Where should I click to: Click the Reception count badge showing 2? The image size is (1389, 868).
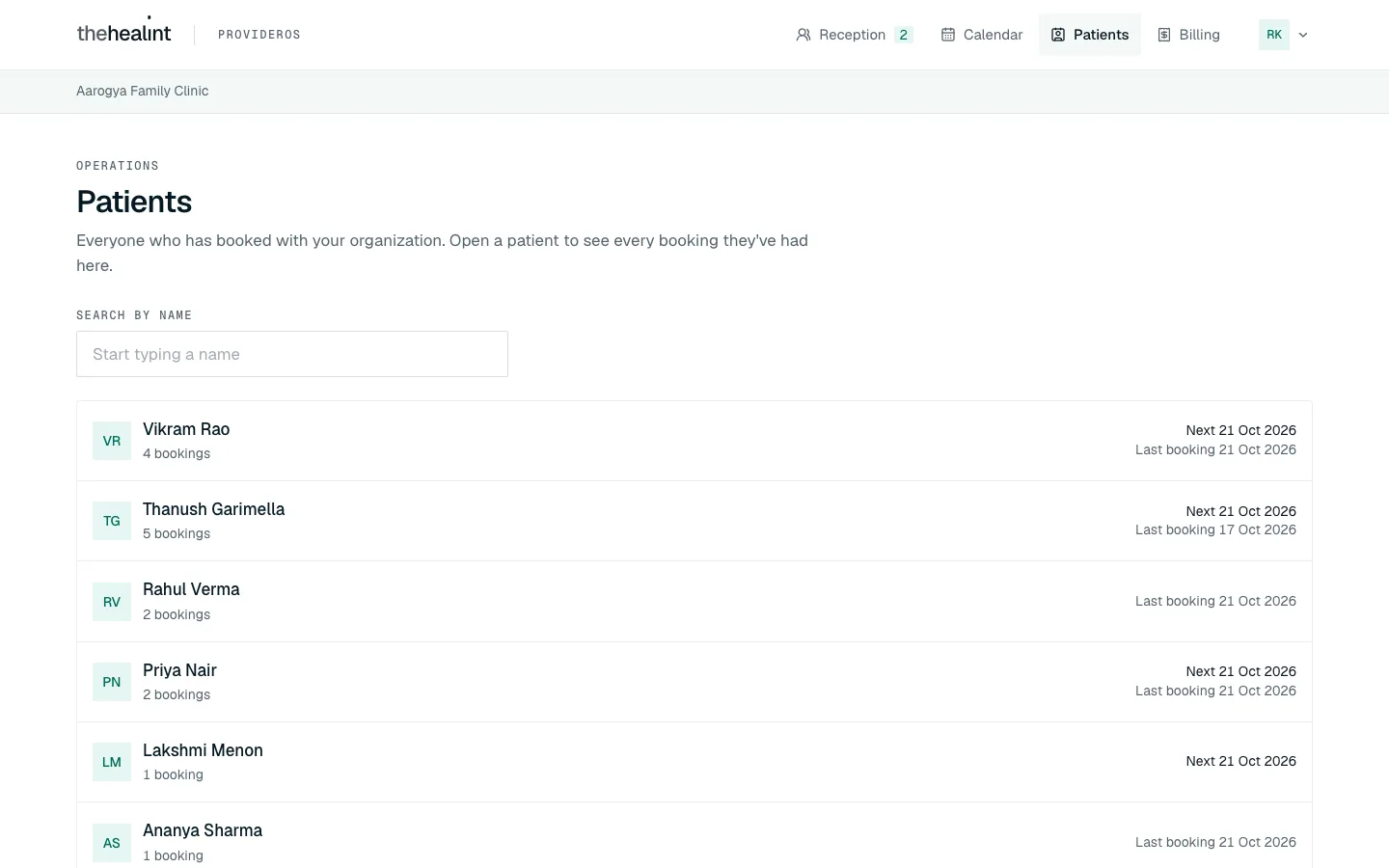pyautogui.click(x=904, y=35)
